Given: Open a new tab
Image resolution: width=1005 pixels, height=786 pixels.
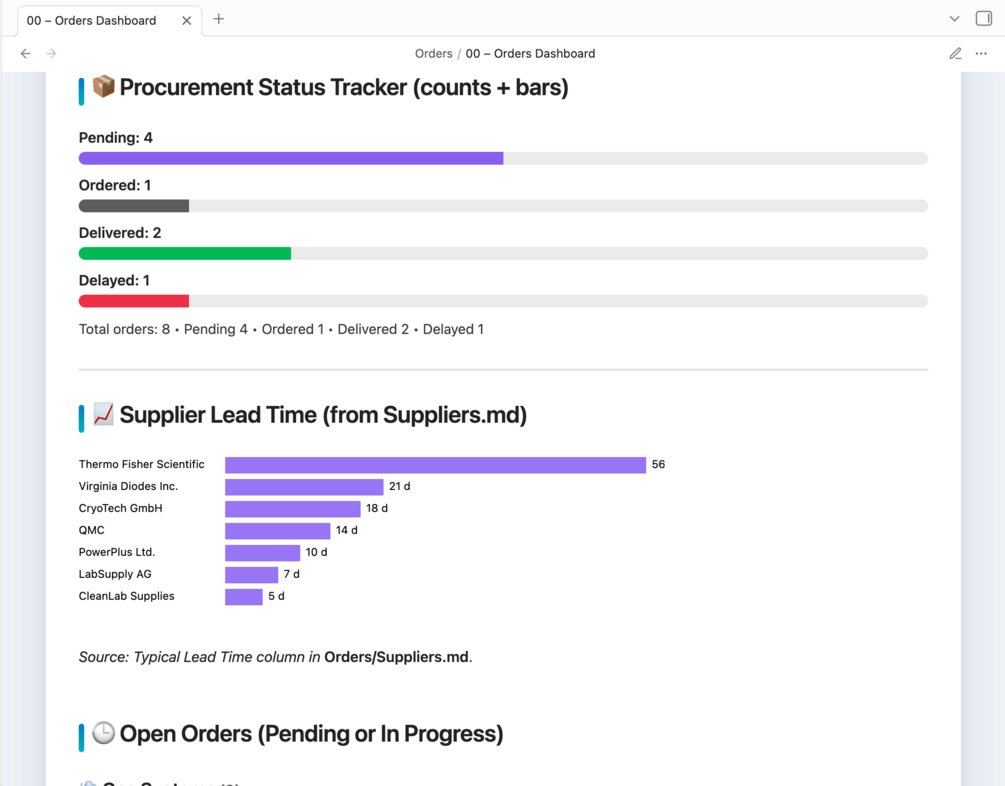Looking at the screenshot, I should pyautogui.click(x=219, y=19).
